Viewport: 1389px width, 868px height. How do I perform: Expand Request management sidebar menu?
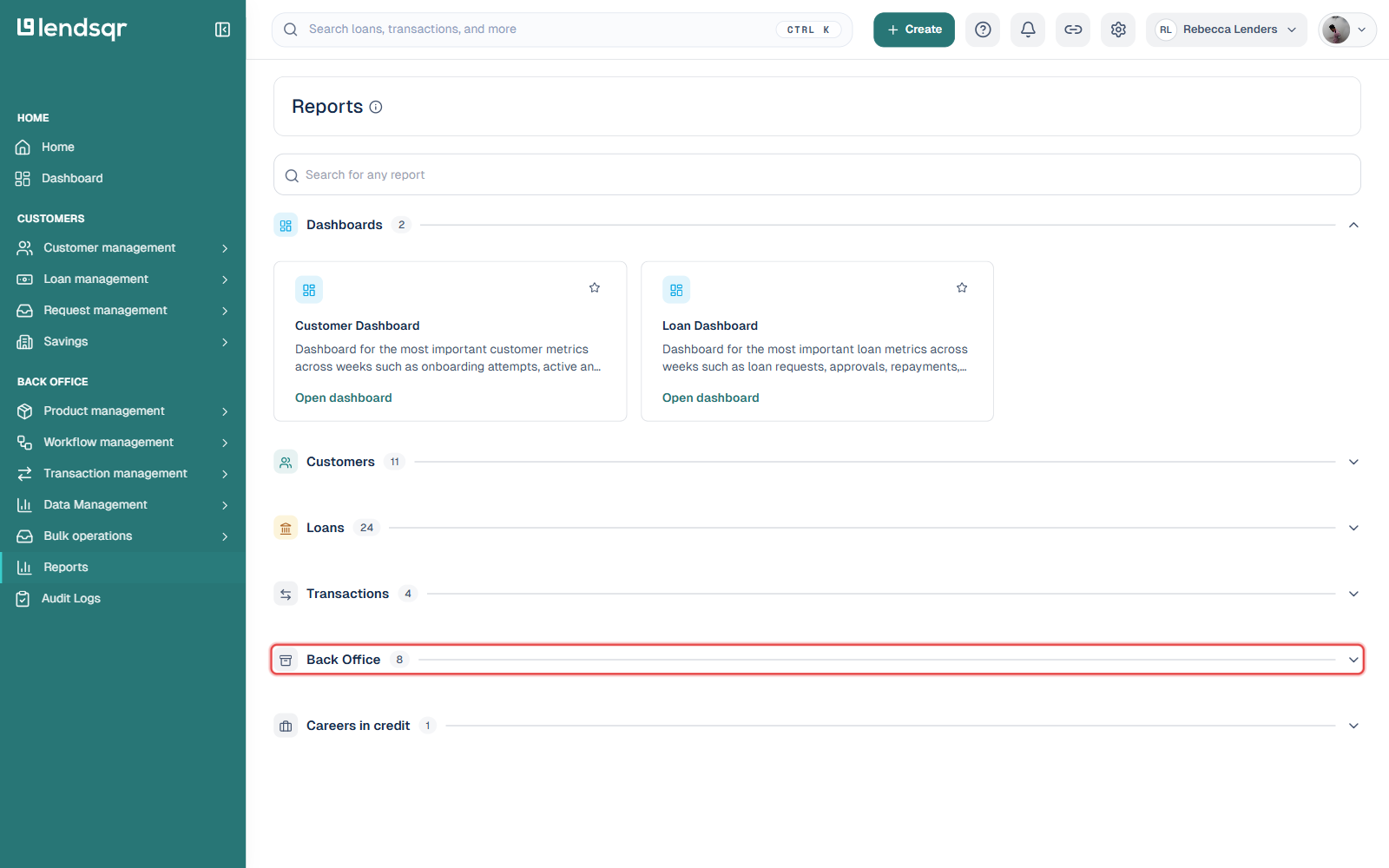pyautogui.click(x=122, y=310)
